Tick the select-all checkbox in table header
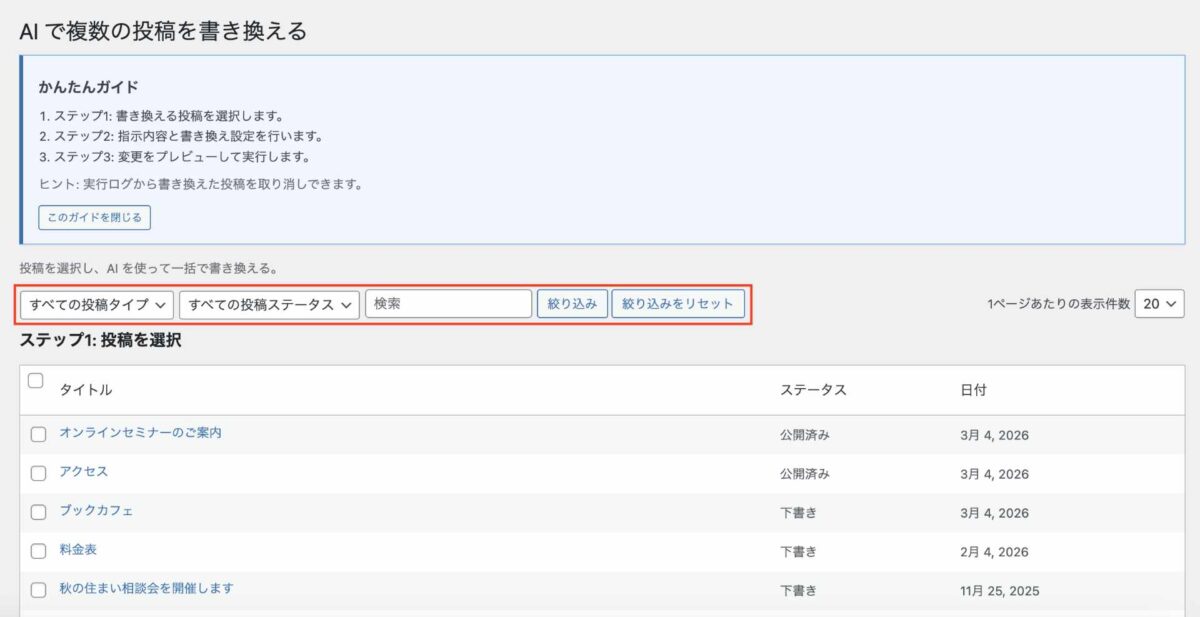Viewport: 1200px width, 617px height. coord(36,380)
